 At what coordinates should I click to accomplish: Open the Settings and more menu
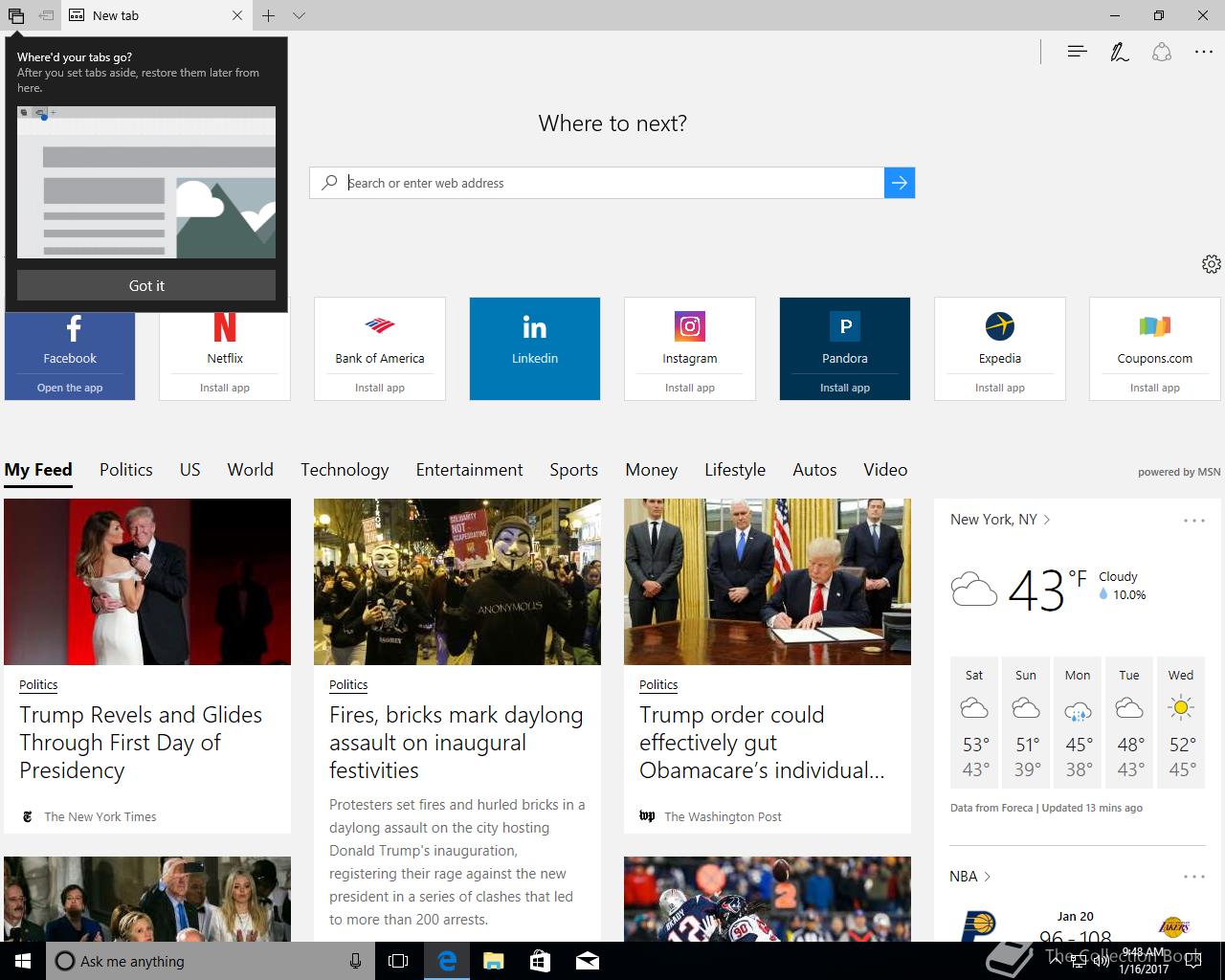(x=1204, y=52)
